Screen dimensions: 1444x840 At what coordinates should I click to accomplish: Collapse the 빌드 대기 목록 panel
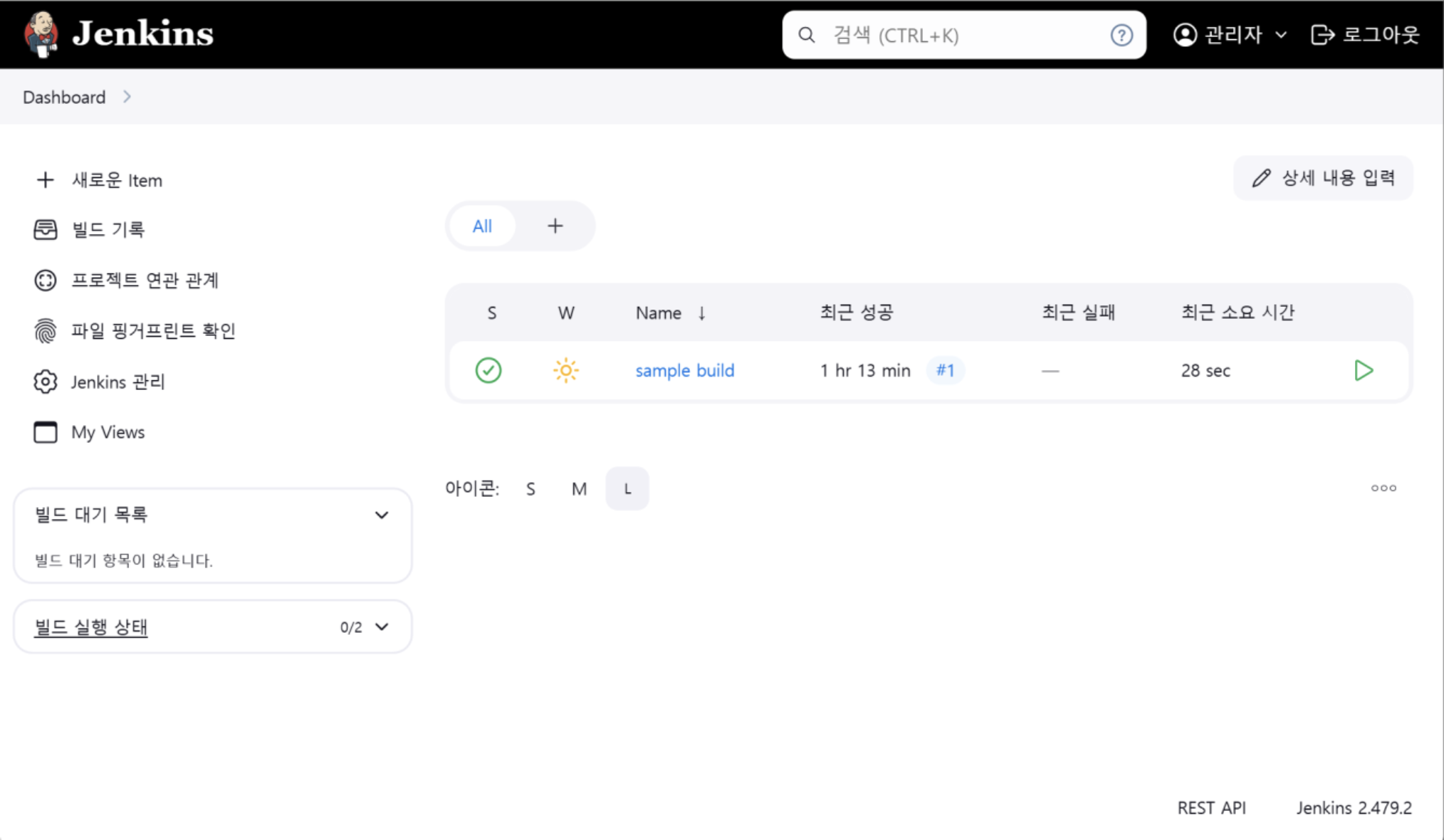click(382, 515)
